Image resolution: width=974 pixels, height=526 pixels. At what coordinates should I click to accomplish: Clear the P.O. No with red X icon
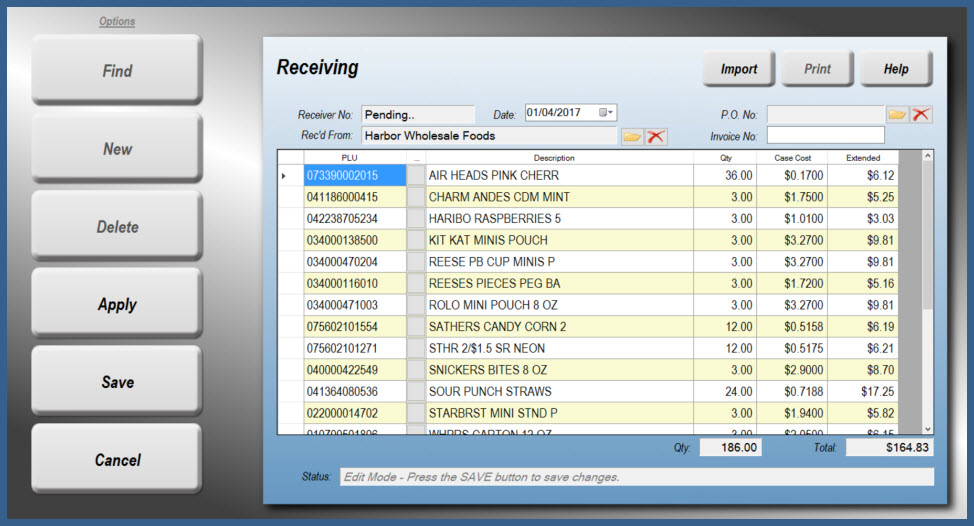pyautogui.click(x=921, y=114)
